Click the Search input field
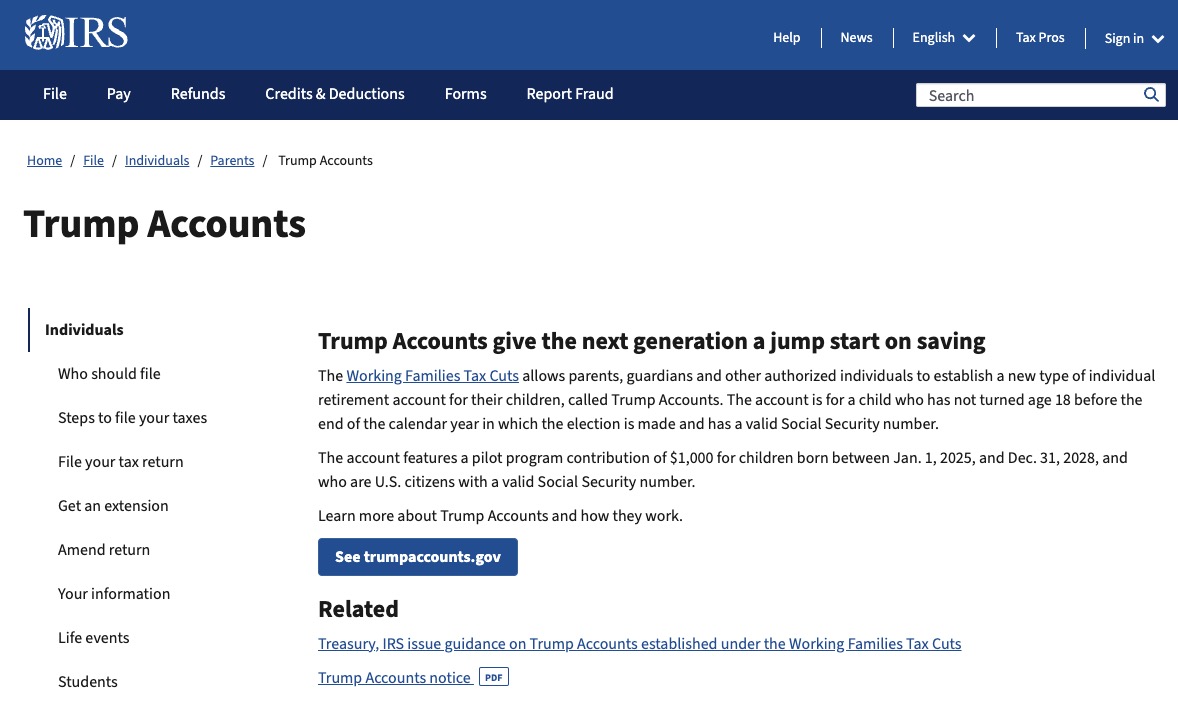The image size is (1178, 712). tap(1028, 95)
